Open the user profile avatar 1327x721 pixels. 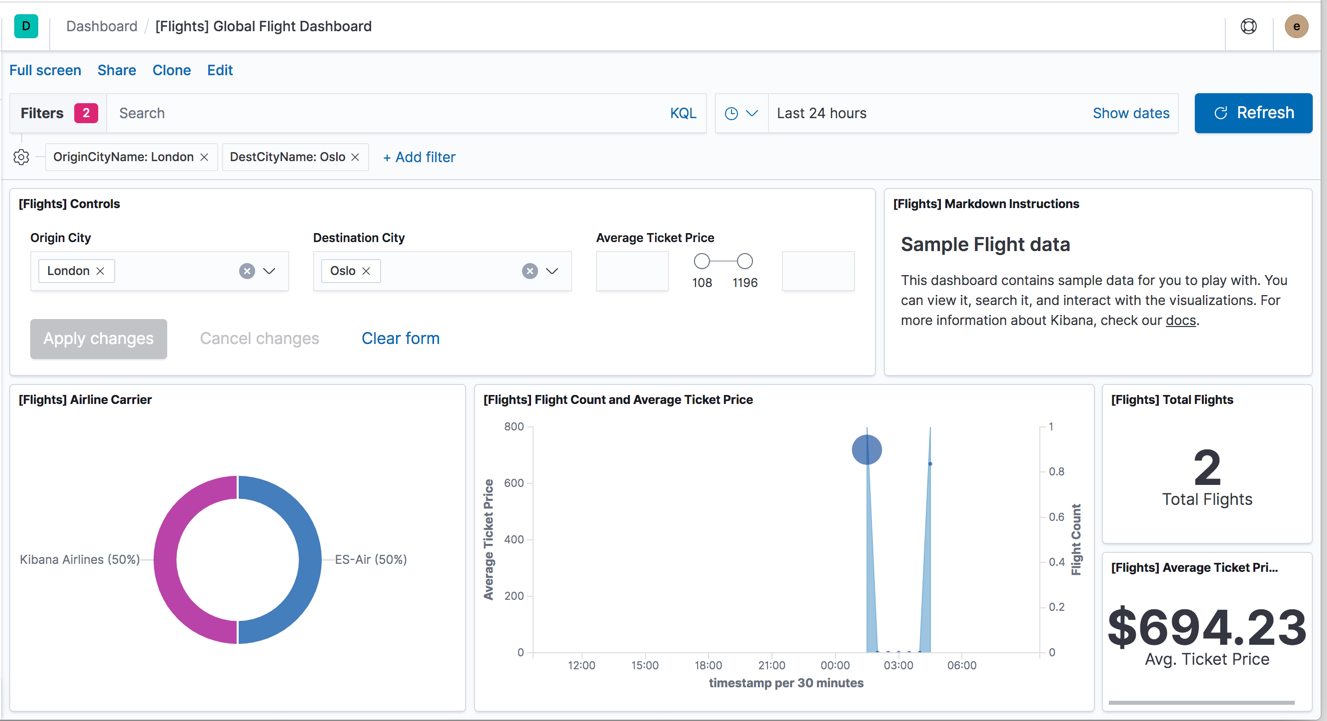tap(1296, 27)
